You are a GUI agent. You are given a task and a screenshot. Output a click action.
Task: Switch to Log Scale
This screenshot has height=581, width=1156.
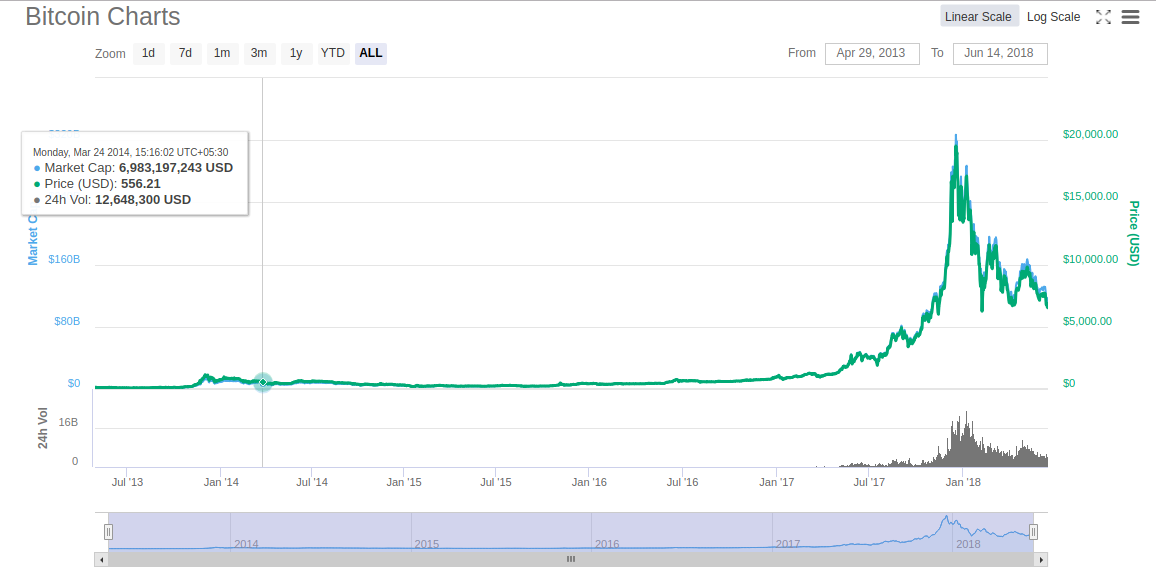pyautogui.click(x=1054, y=16)
